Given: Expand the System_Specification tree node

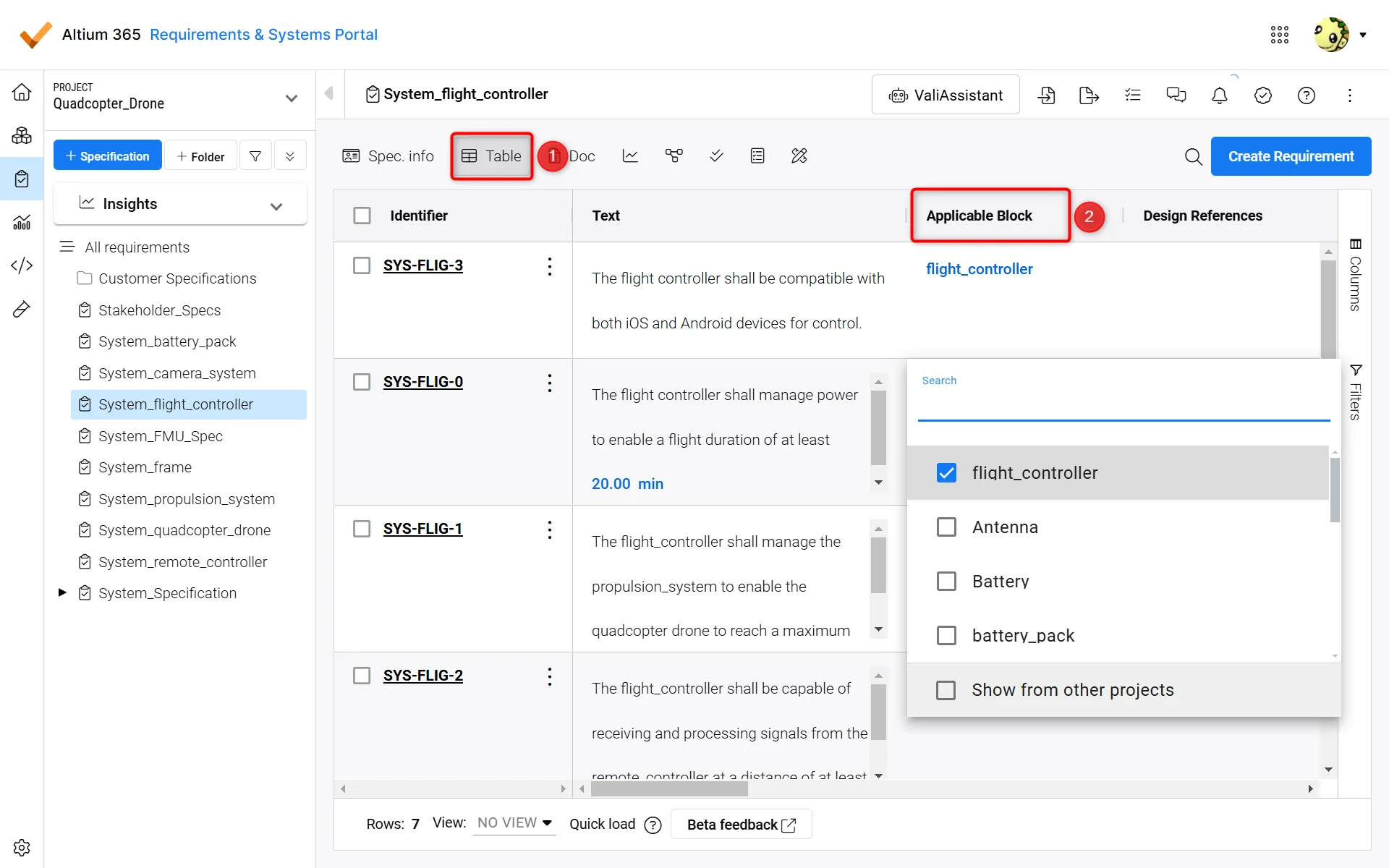Looking at the screenshot, I should click(x=62, y=592).
